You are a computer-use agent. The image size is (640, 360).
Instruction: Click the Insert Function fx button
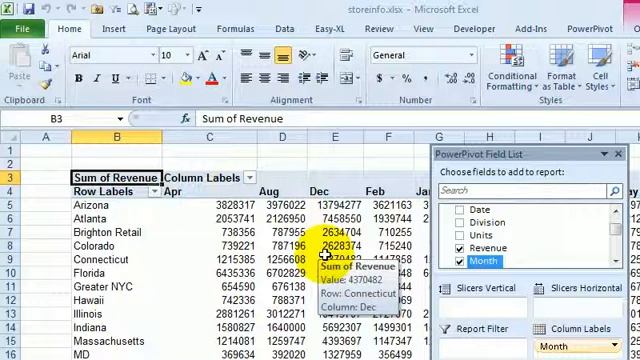point(186,119)
